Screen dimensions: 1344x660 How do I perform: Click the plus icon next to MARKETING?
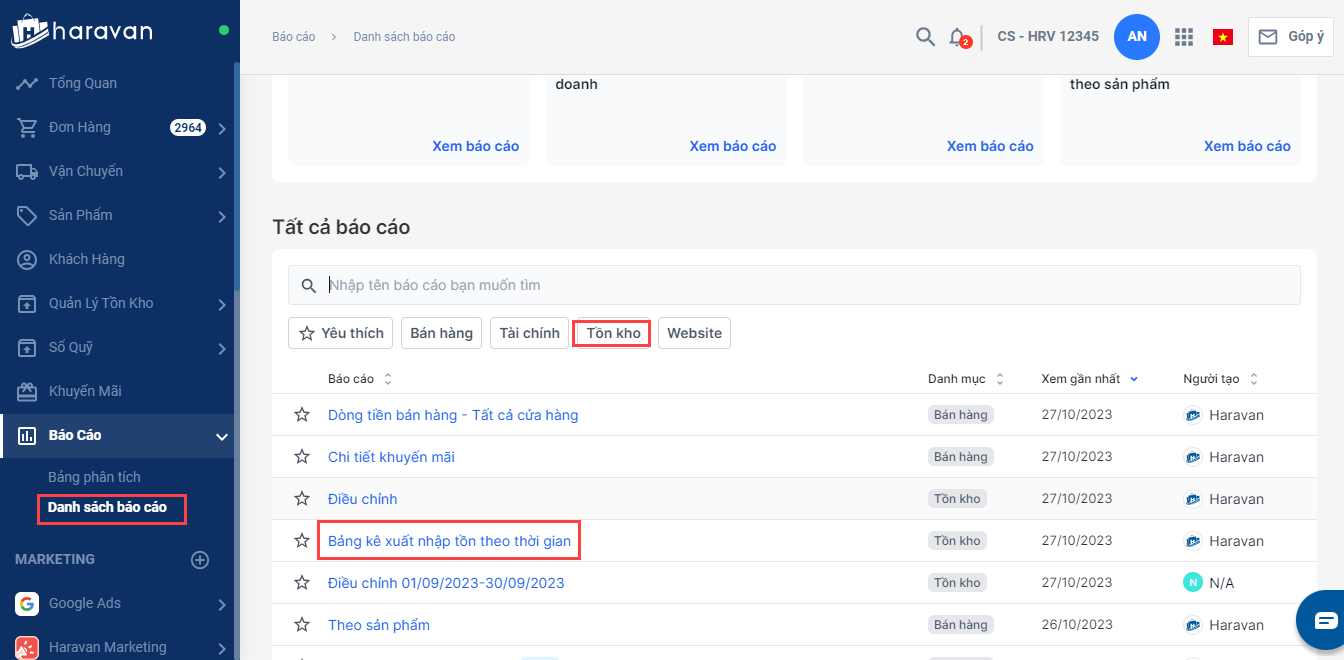tap(200, 560)
